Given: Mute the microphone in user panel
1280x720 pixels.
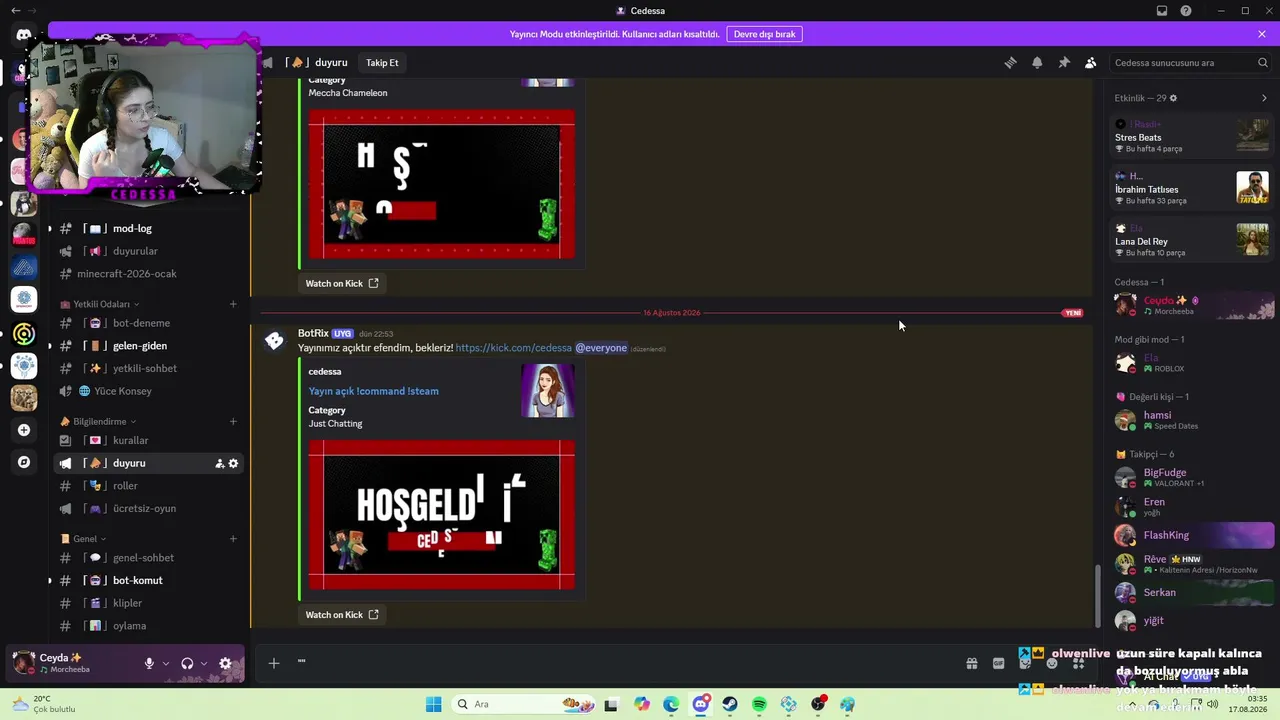Looking at the screenshot, I should (149, 663).
